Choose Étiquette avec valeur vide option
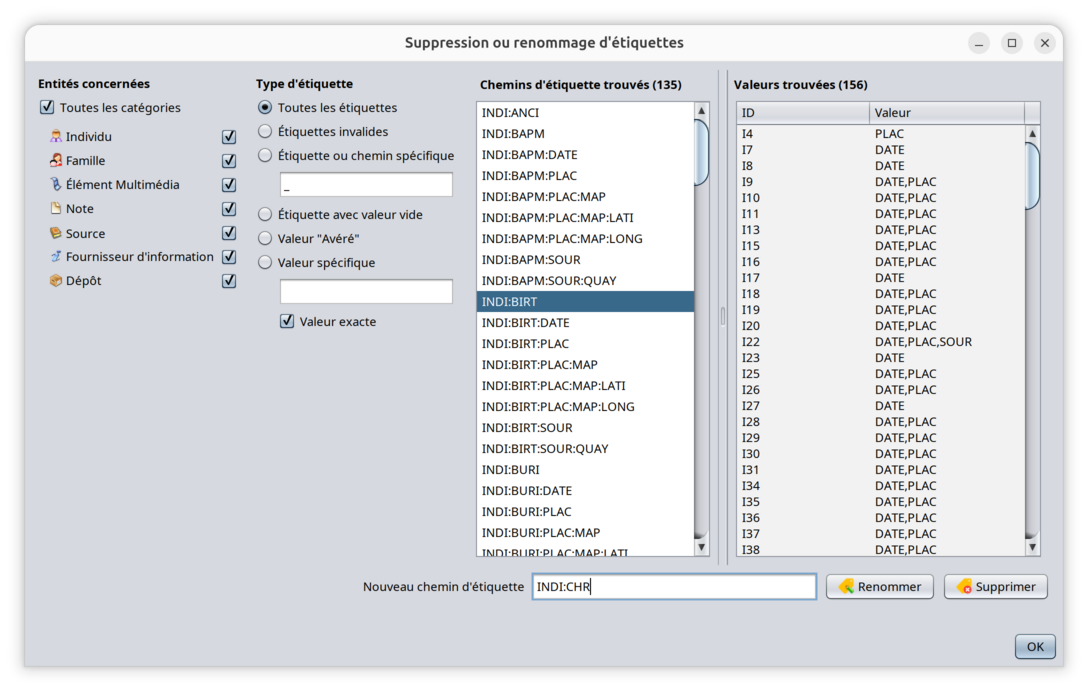1088x691 pixels. 265,214
